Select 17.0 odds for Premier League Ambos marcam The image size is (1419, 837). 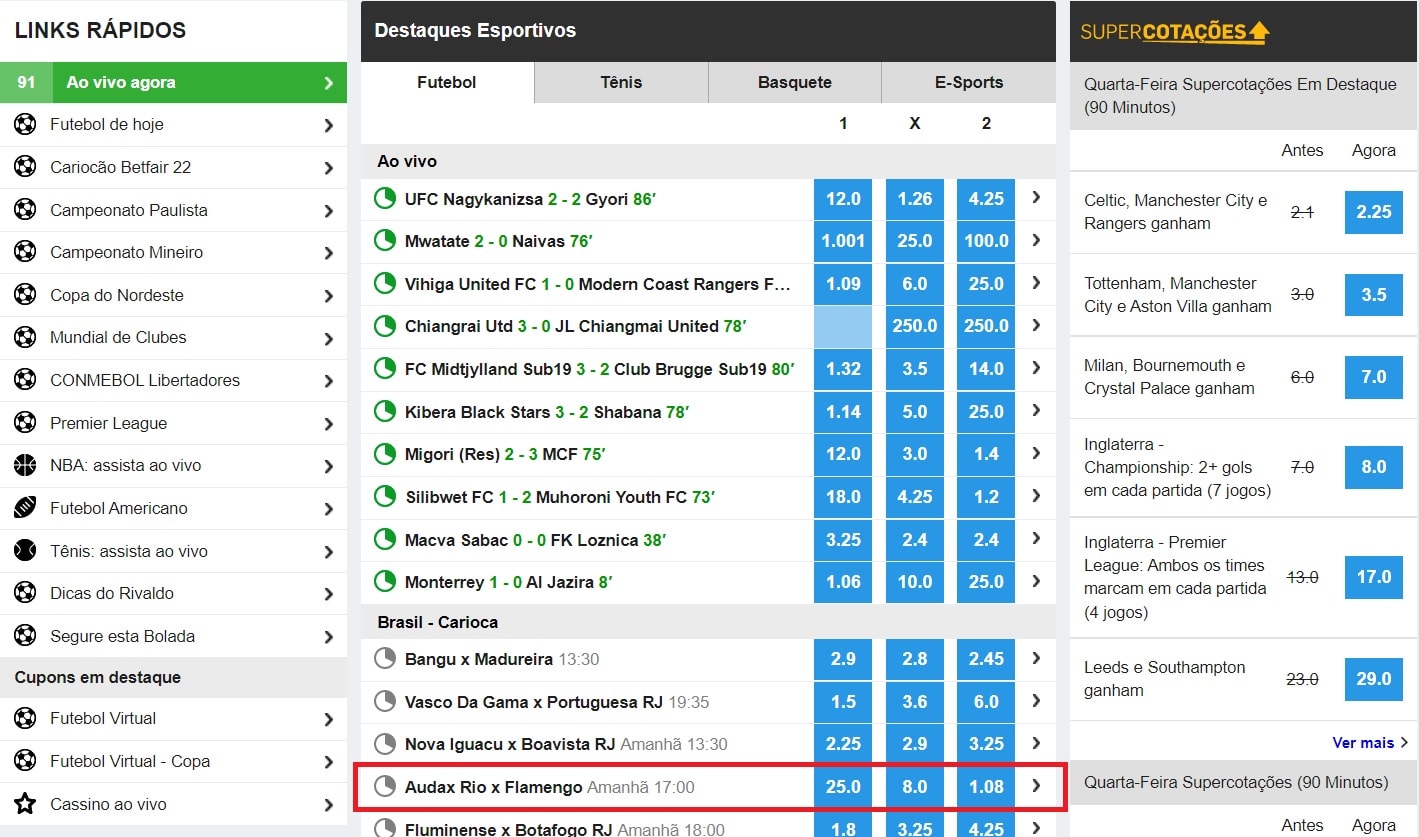pos(1374,577)
